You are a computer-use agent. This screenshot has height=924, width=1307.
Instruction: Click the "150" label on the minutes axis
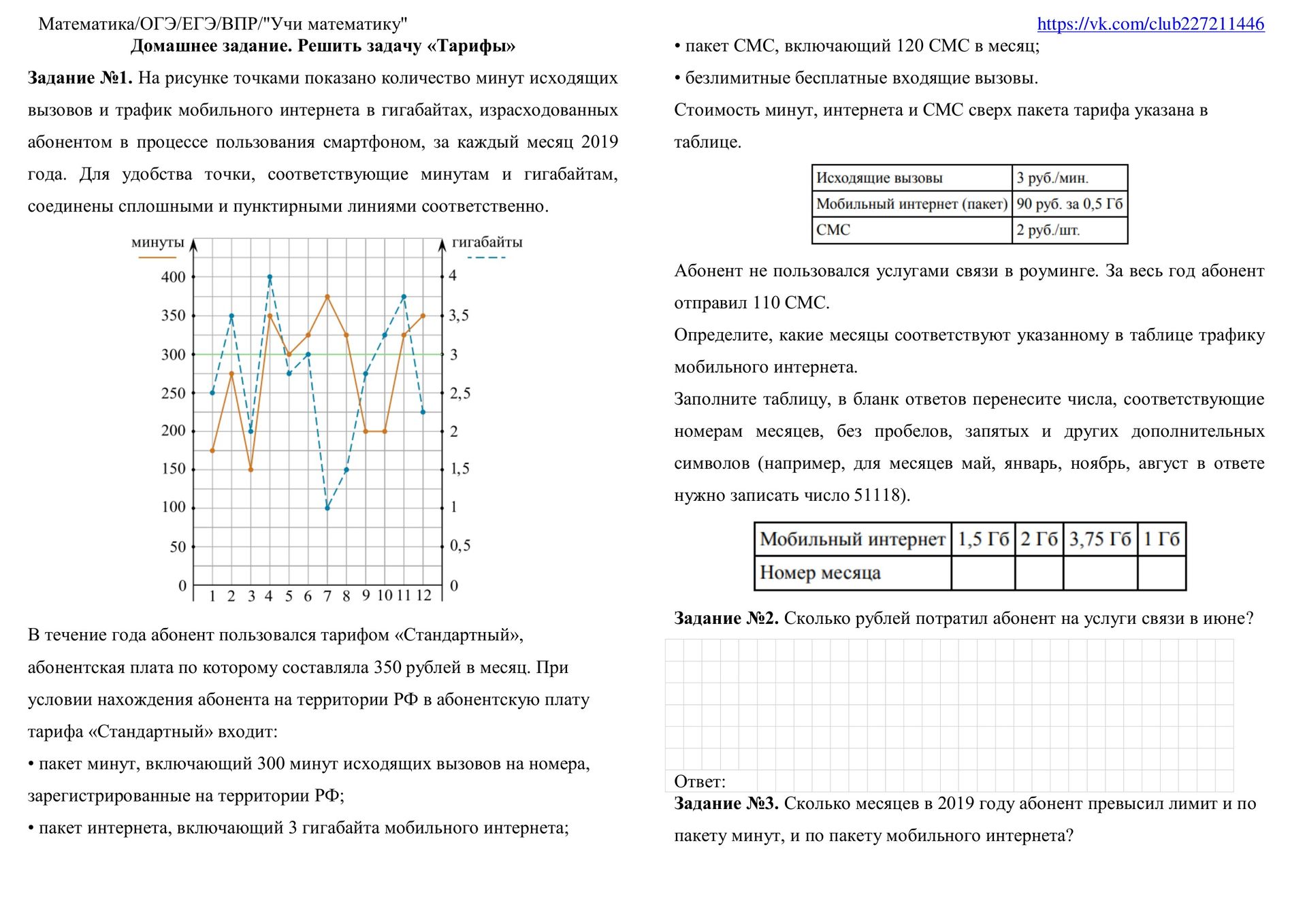click(173, 469)
